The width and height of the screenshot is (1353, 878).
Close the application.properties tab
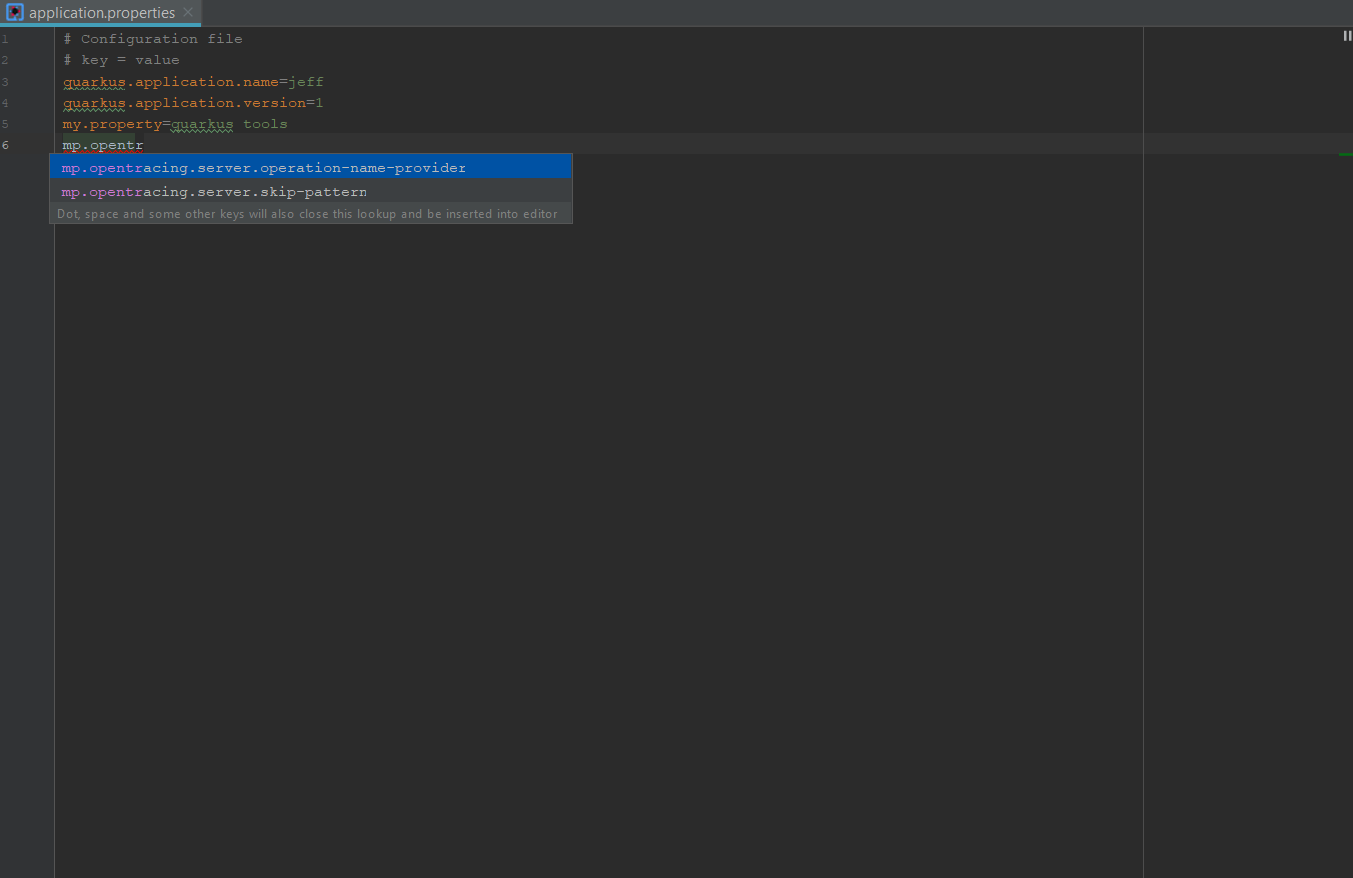[188, 13]
